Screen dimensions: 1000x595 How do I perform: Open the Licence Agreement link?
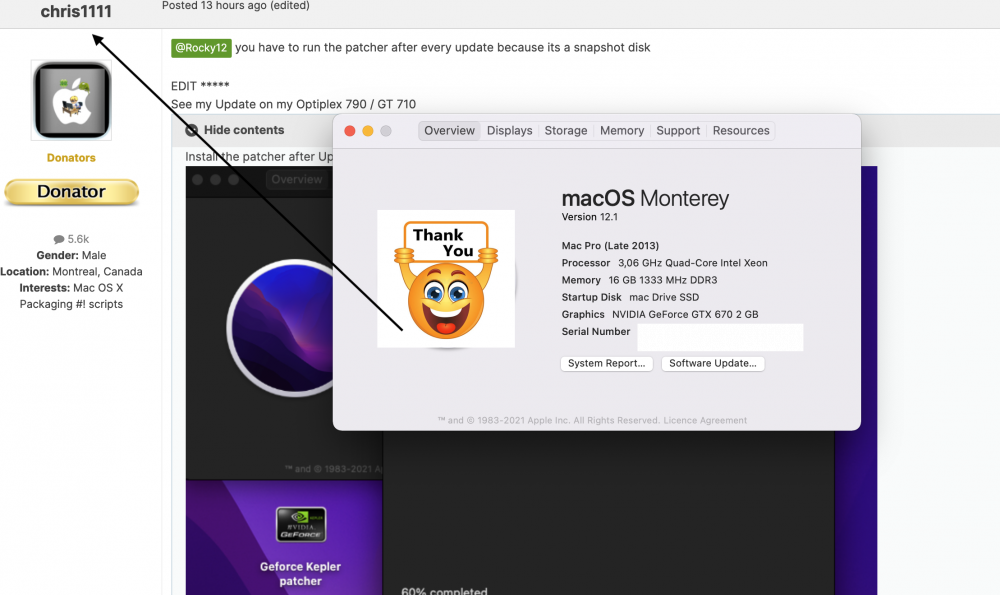point(705,420)
